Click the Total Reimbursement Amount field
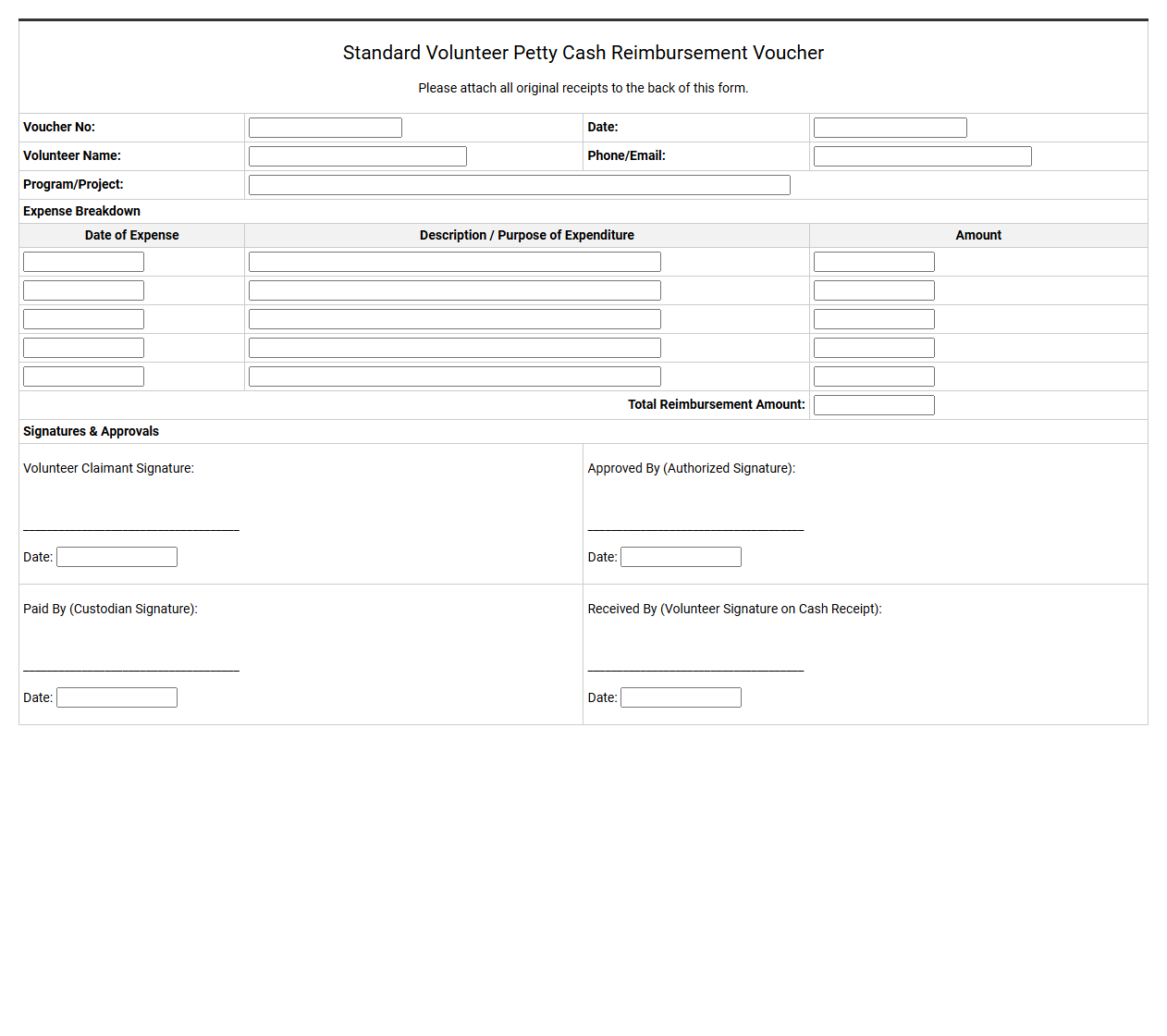The height and width of the screenshot is (1036, 1167). 874,405
